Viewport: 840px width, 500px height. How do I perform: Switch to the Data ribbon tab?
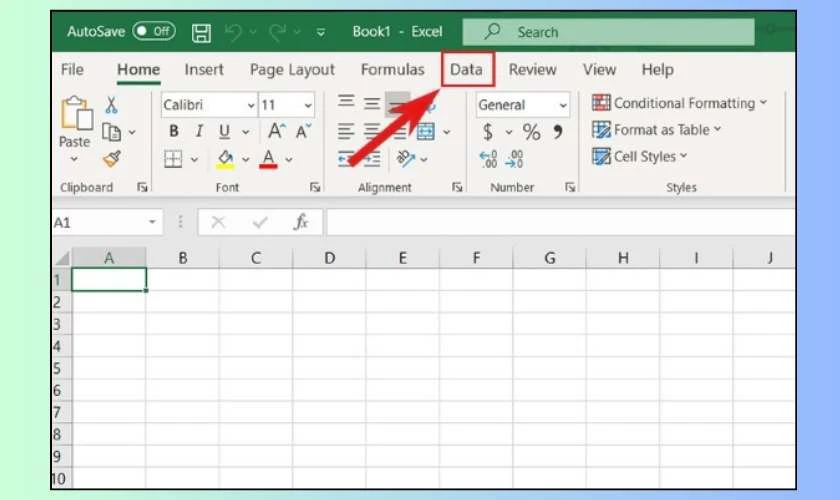pos(466,70)
